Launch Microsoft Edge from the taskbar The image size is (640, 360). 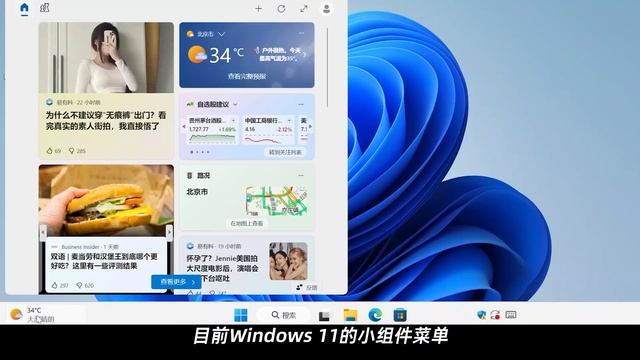click(x=375, y=315)
